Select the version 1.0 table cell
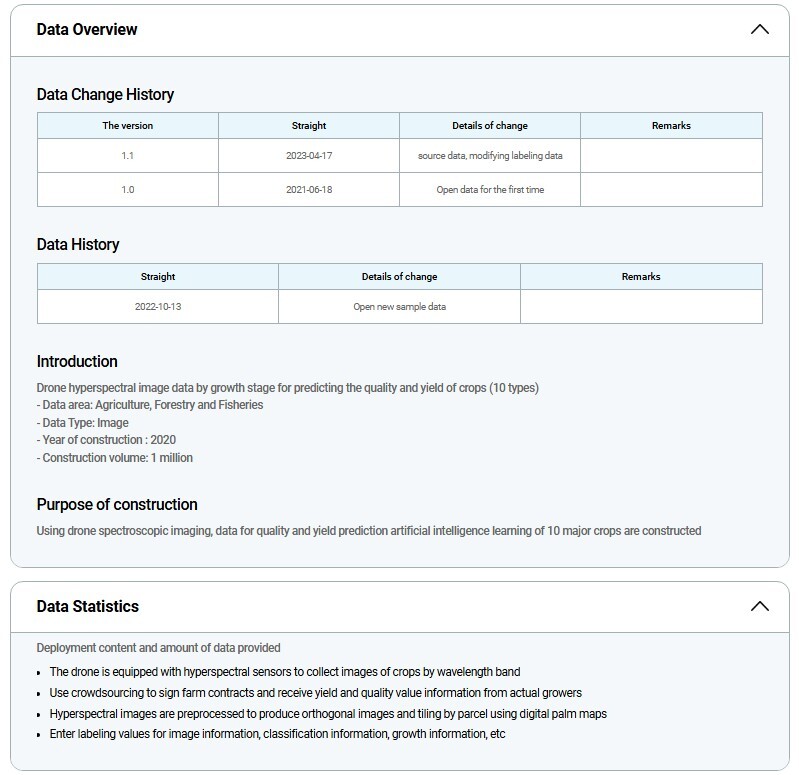 (x=128, y=190)
